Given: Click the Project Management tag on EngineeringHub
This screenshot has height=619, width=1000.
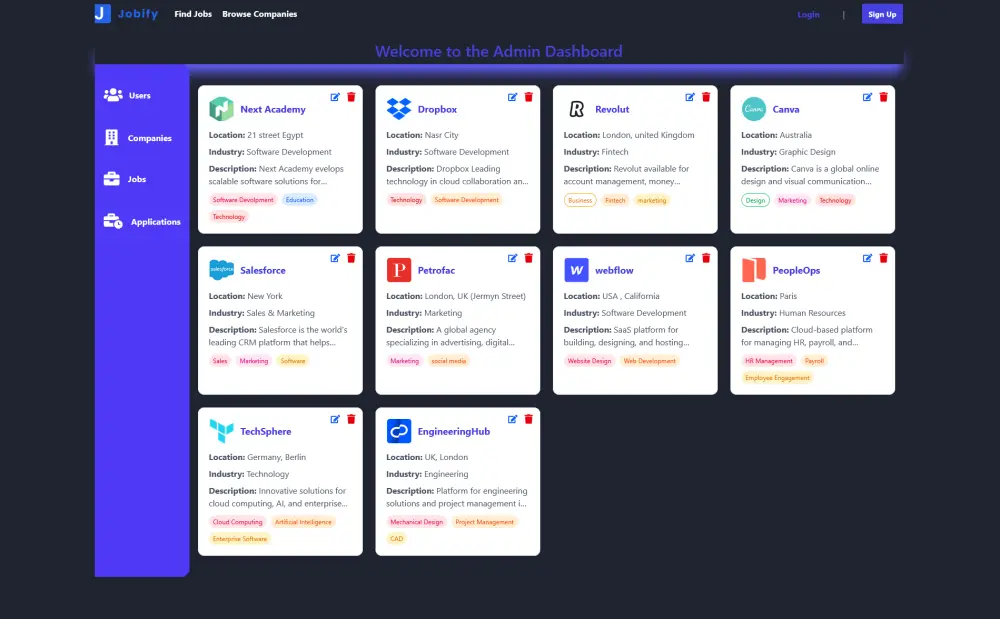Looking at the screenshot, I should click(x=484, y=521).
